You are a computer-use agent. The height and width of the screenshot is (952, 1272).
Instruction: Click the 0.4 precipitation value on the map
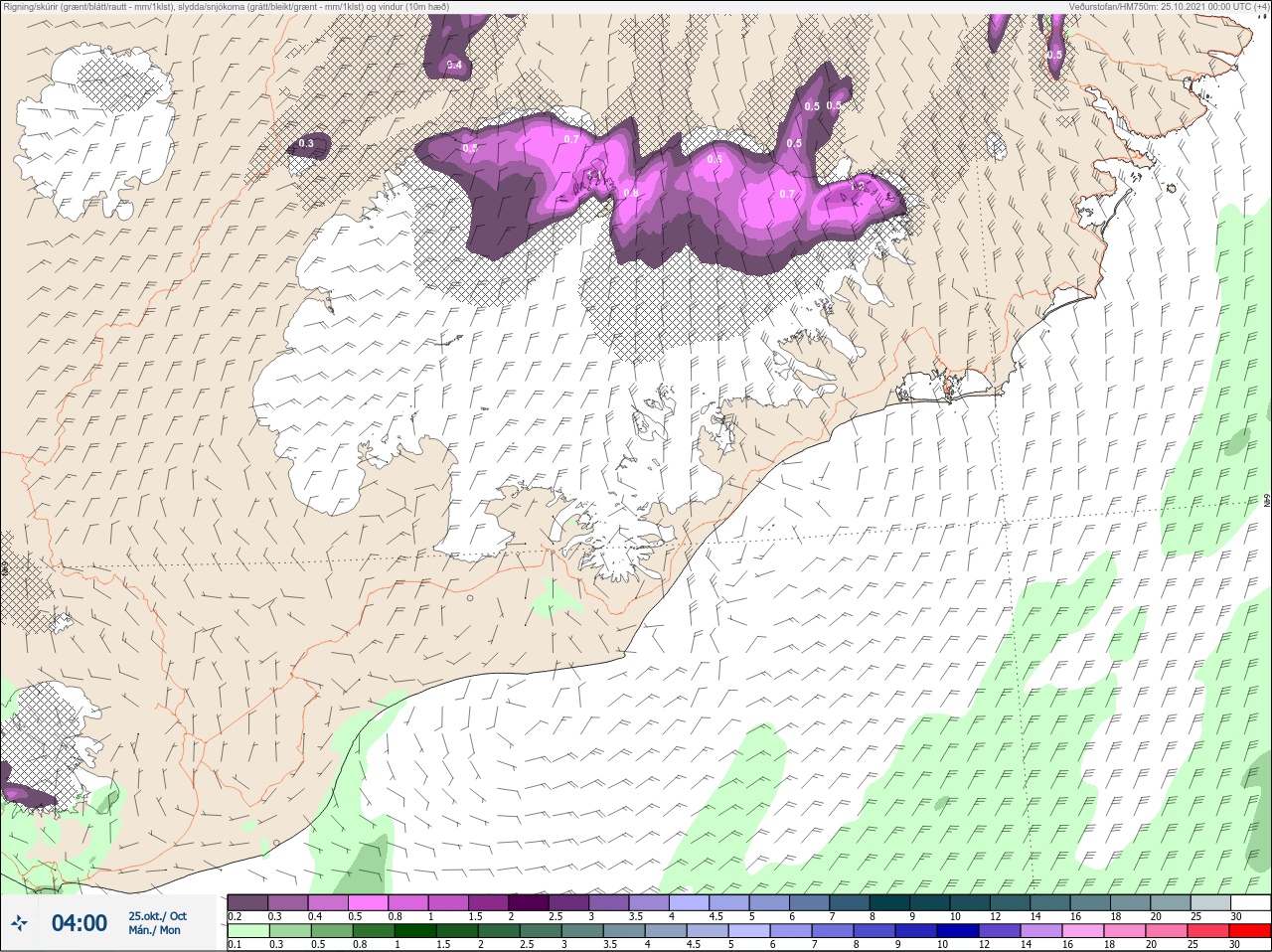coord(454,66)
